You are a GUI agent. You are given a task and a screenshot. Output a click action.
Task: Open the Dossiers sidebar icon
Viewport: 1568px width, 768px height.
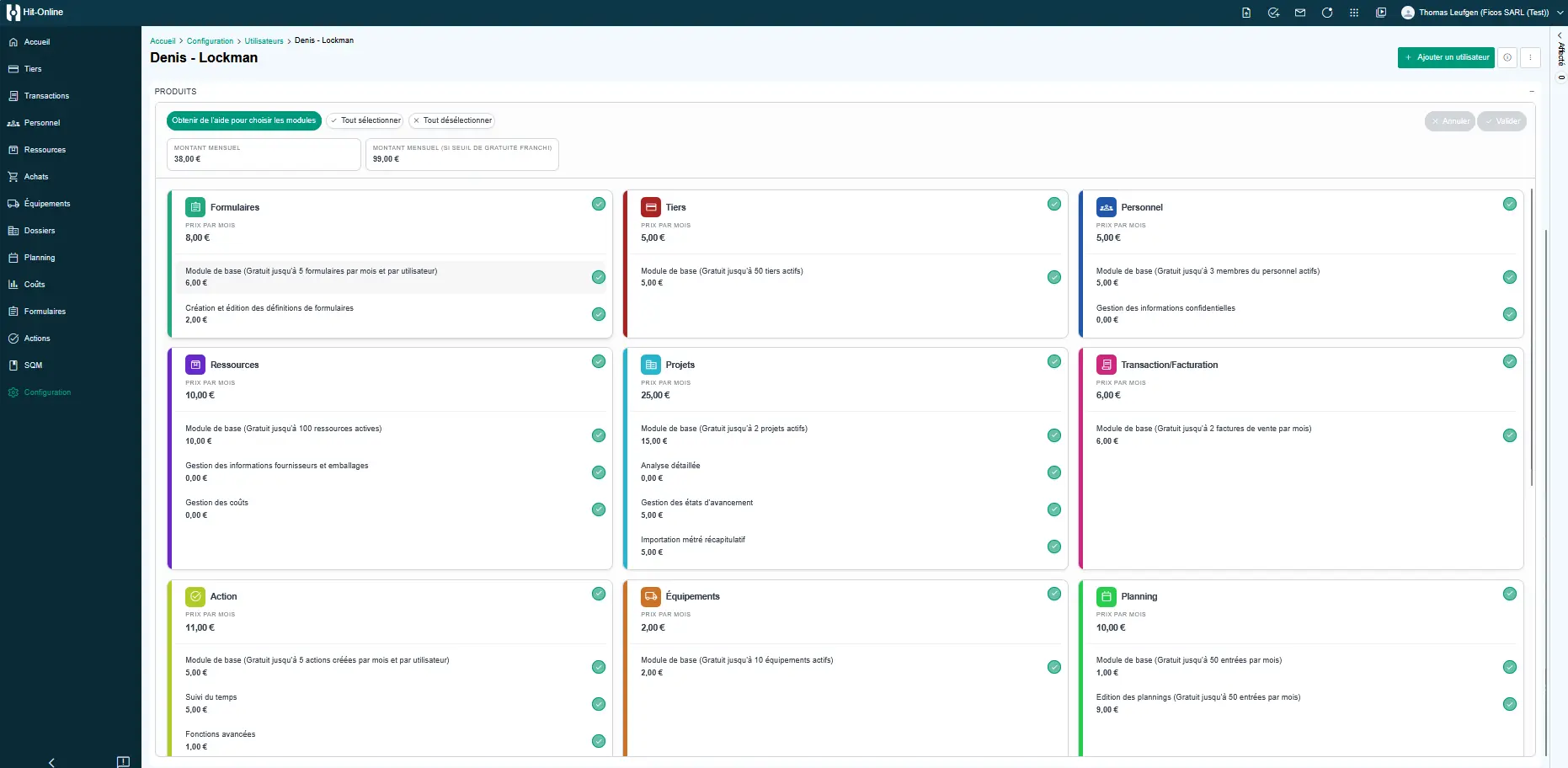[x=13, y=231]
